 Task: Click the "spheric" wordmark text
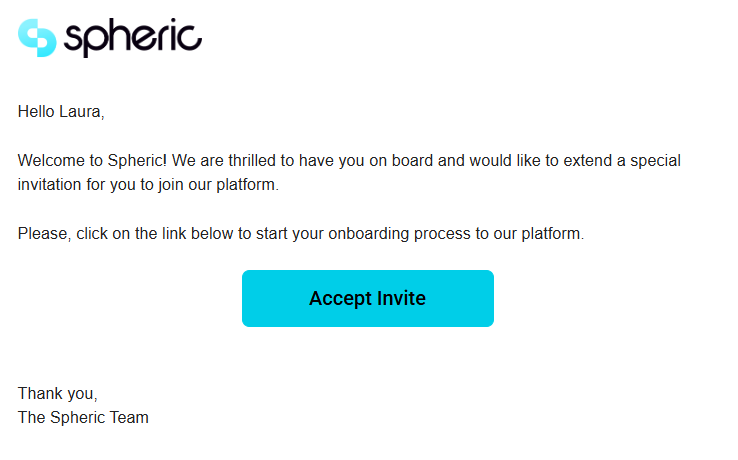133,38
